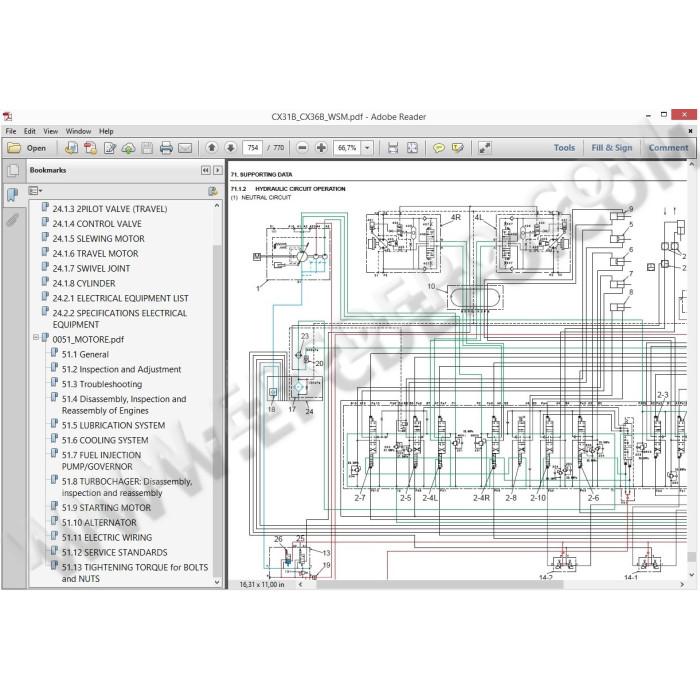Click the bookmarks list scroll down arrow

tap(217, 582)
